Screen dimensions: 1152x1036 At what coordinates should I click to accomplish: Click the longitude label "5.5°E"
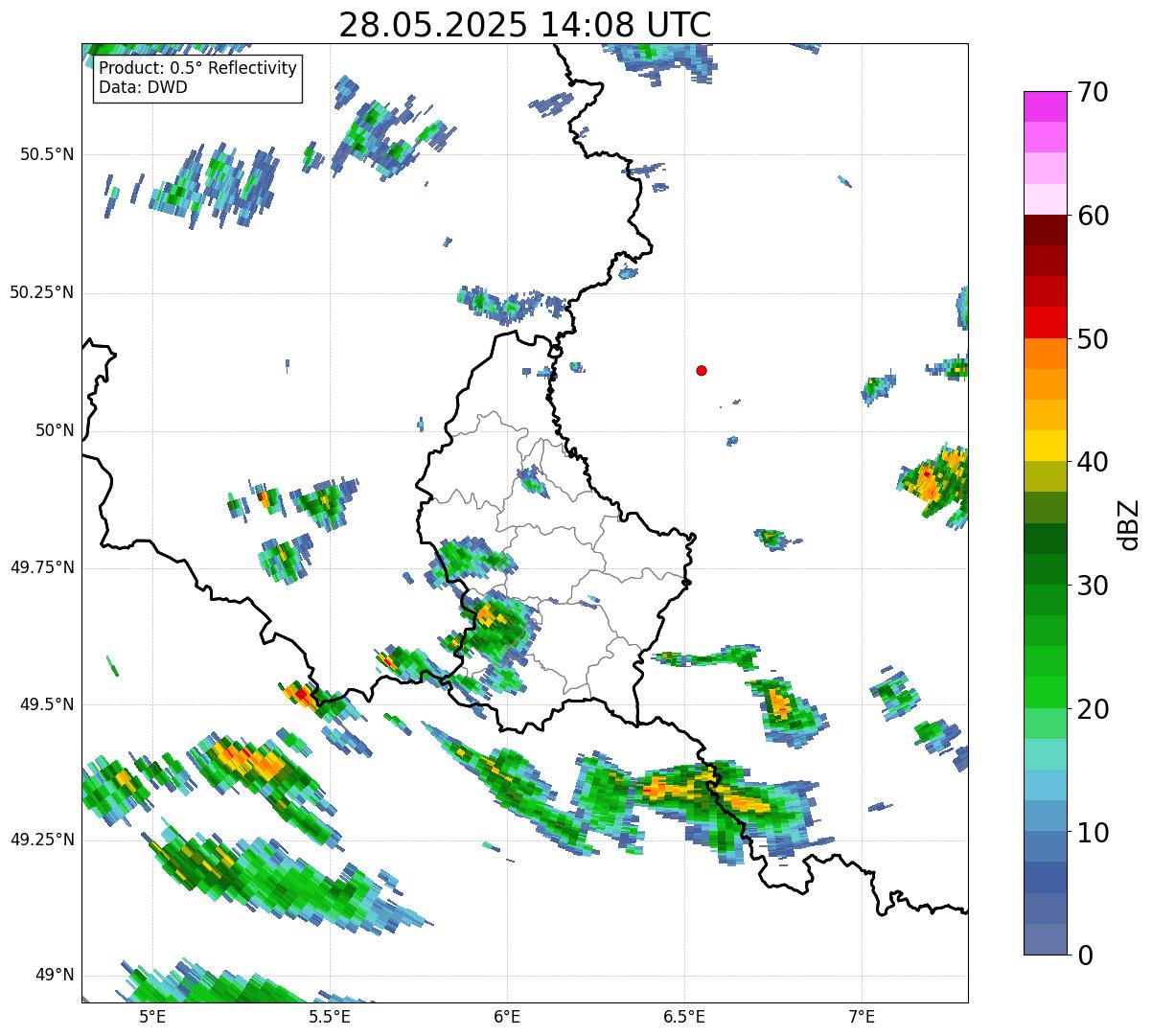(x=330, y=1016)
